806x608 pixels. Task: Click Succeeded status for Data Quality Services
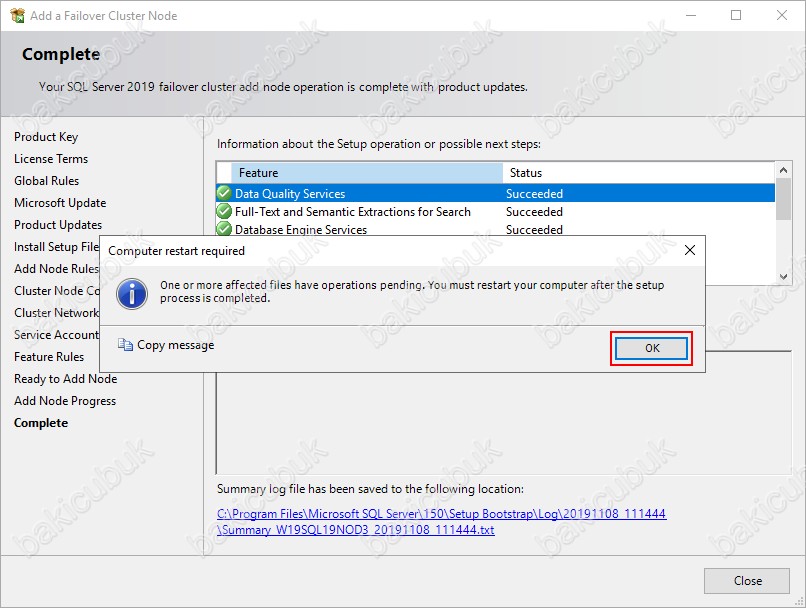click(x=535, y=194)
